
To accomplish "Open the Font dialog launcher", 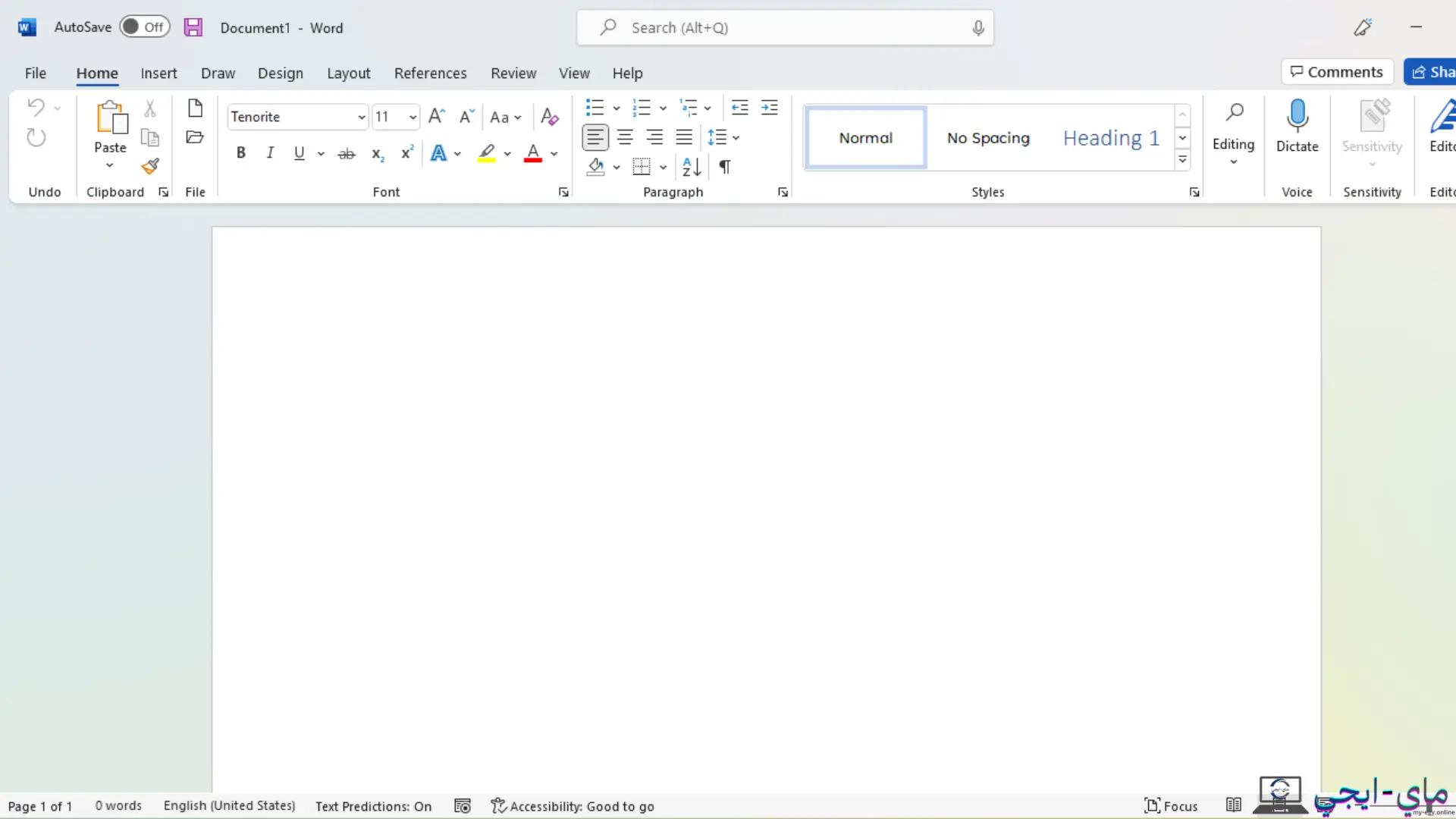I will pos(563,193).
